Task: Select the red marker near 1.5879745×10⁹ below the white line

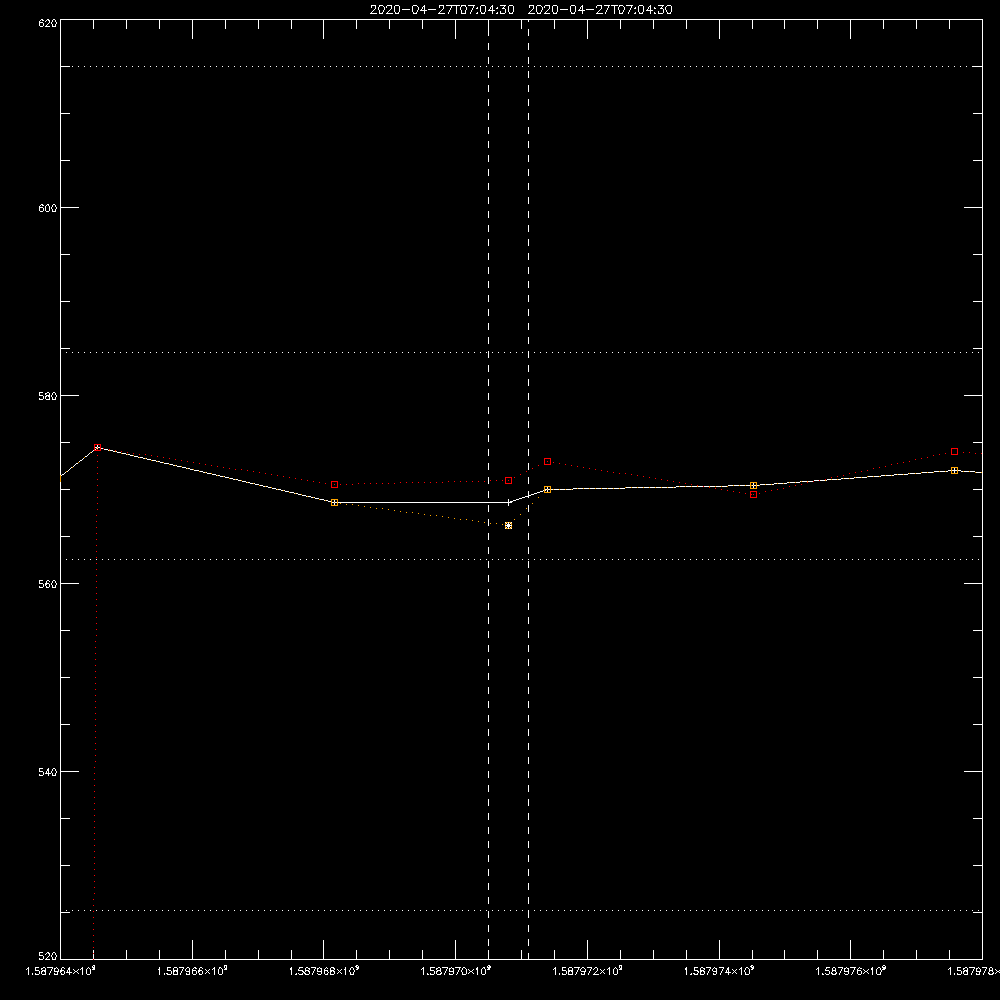Action: coord(753,494)
